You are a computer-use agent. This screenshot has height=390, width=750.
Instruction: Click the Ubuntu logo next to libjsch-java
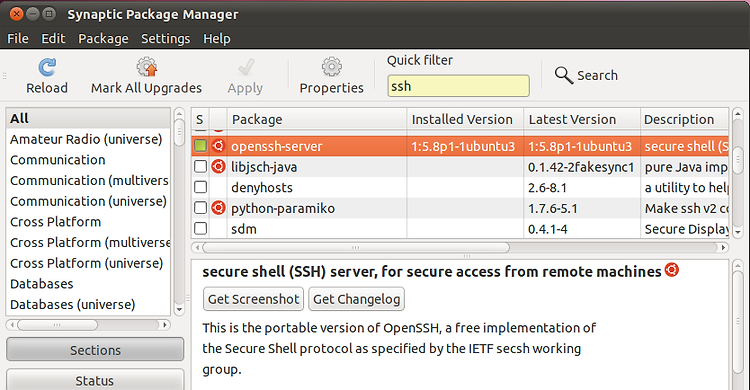coord(218,167)
